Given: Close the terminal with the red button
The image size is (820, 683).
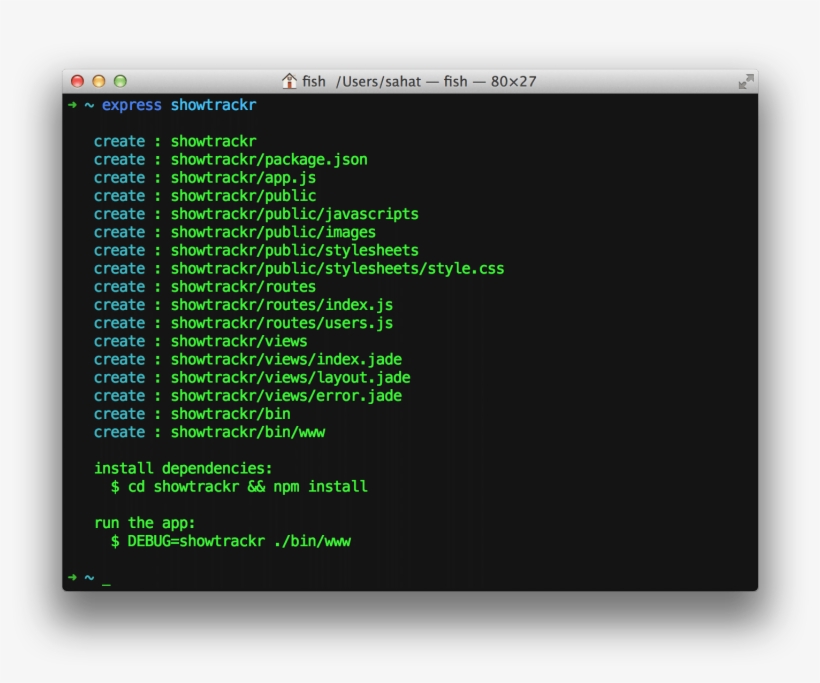Looking at the screenshot, I should tap(77, 81).
